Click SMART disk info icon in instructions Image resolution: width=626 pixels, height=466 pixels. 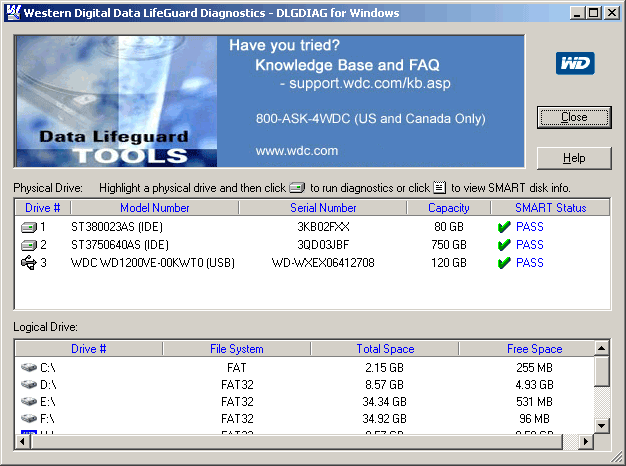[x=440, y=187]
